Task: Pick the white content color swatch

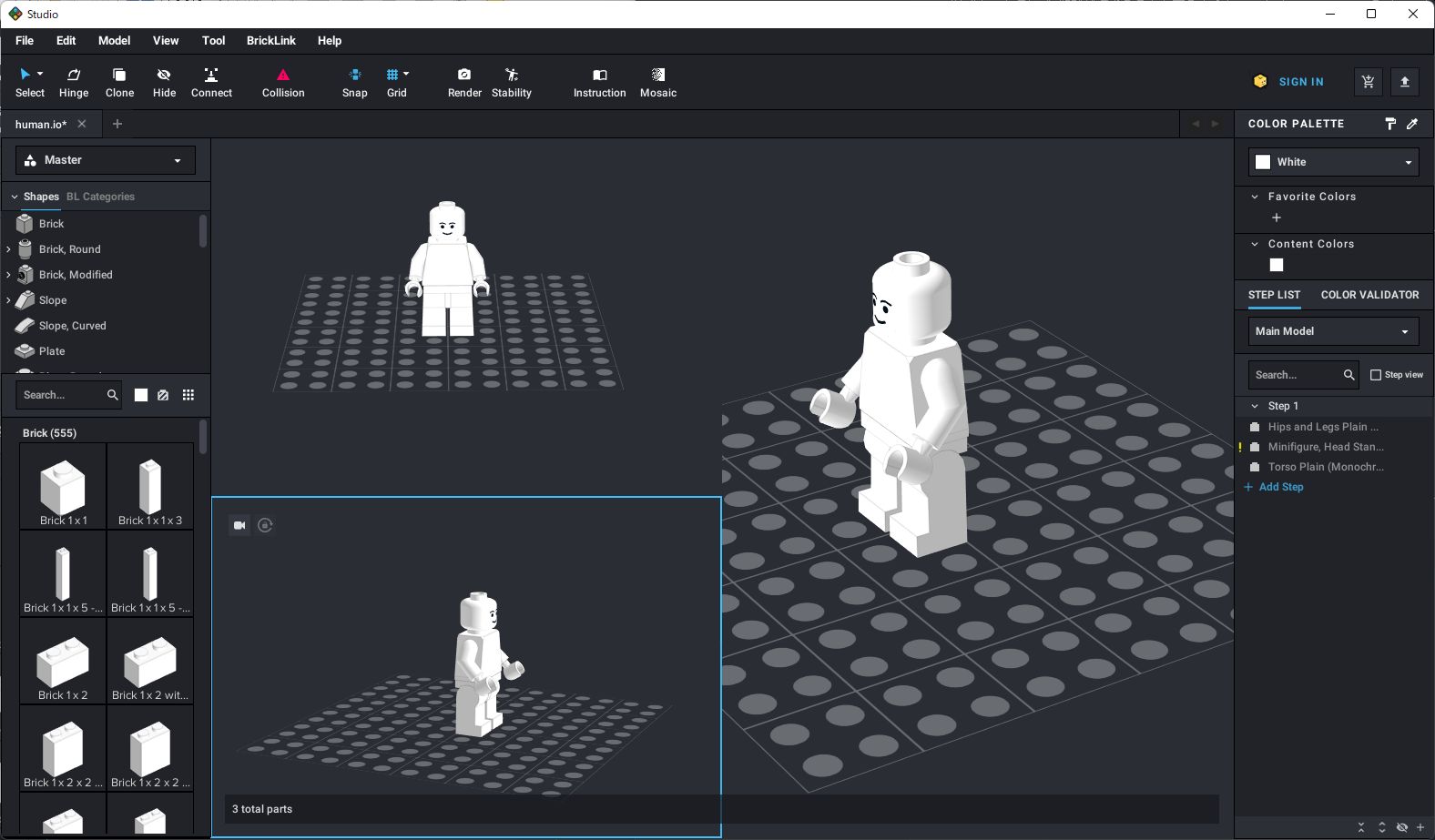Action: point(1277,265)
